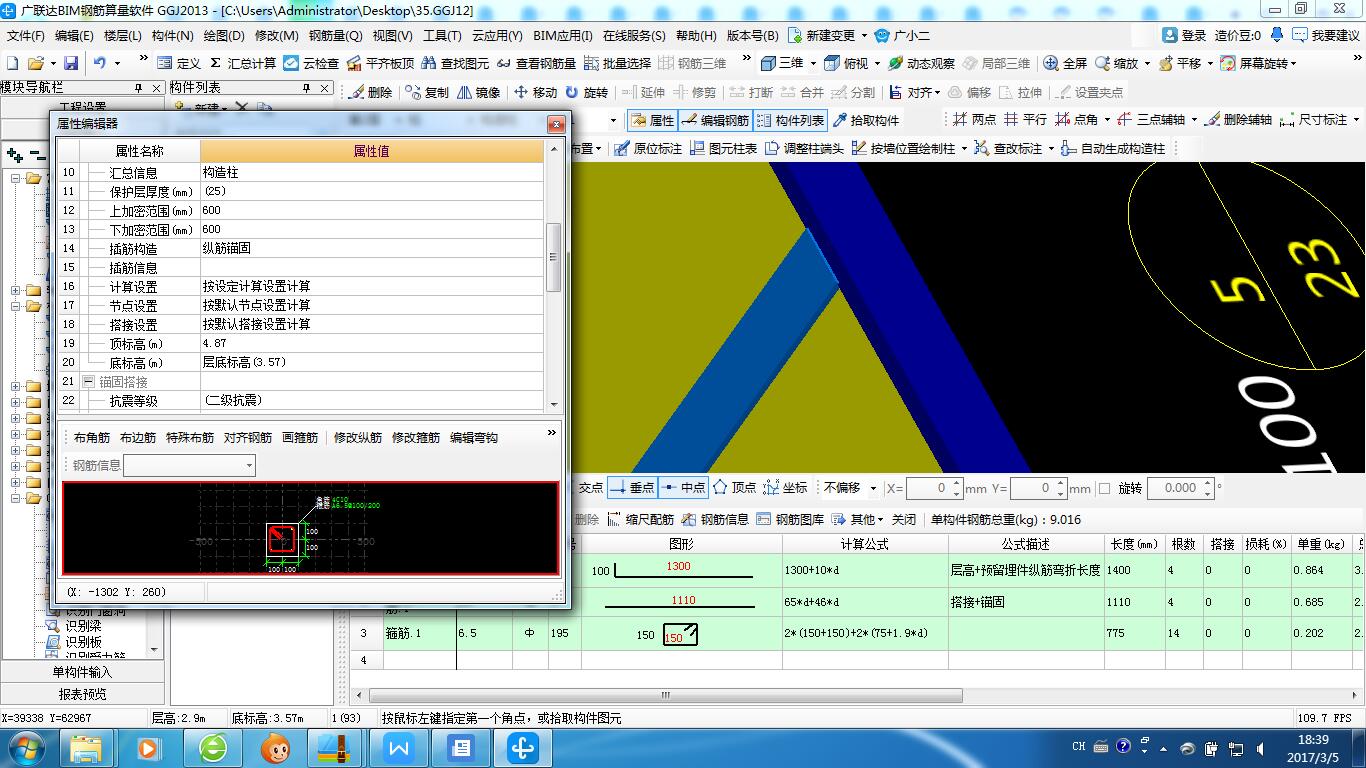Open the 工具(T) menu

click(x=442, y=35)
